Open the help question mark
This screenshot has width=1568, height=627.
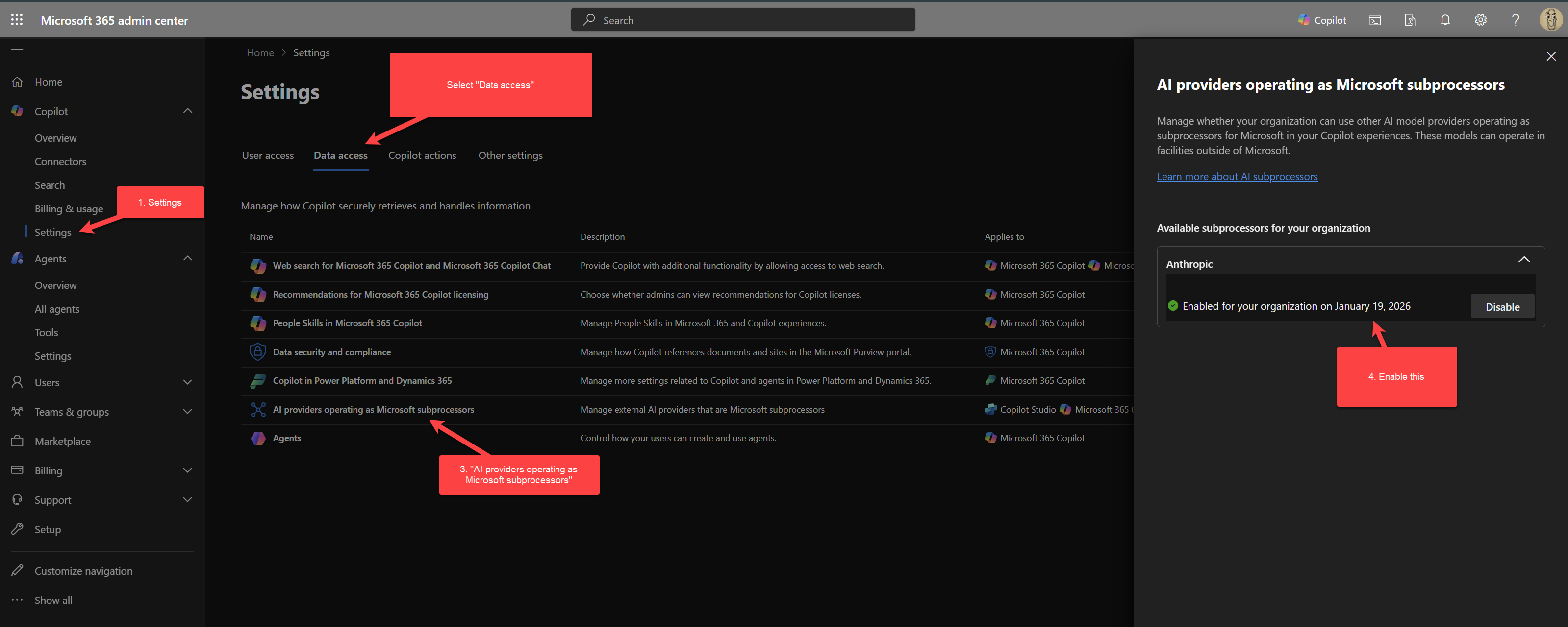1516,20
